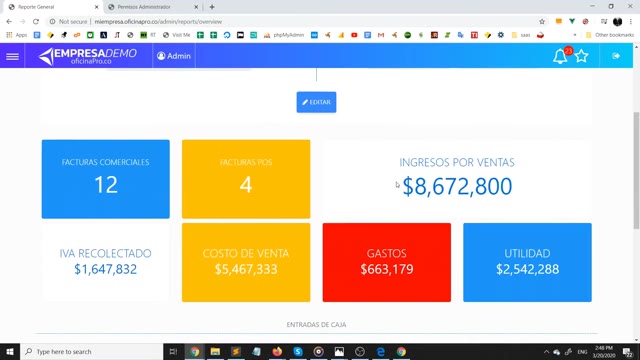Click the page vertical scrollbar

(636, 171)
